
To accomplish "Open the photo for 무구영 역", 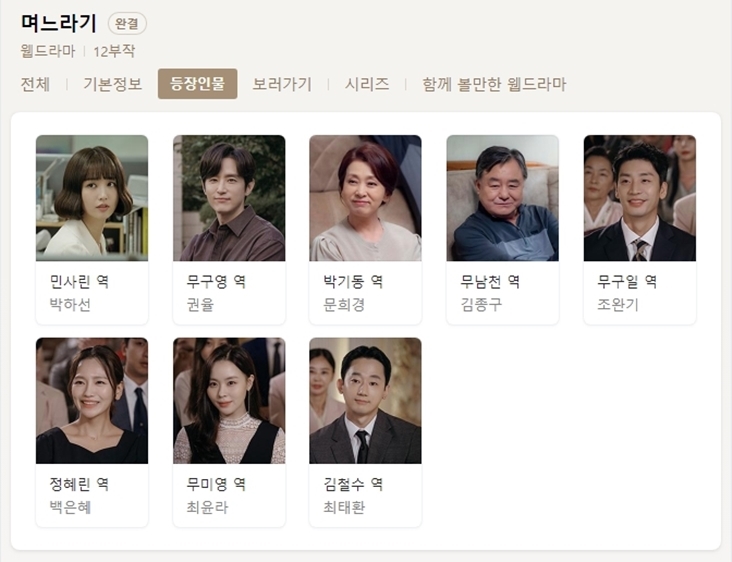I will (229, 198).
